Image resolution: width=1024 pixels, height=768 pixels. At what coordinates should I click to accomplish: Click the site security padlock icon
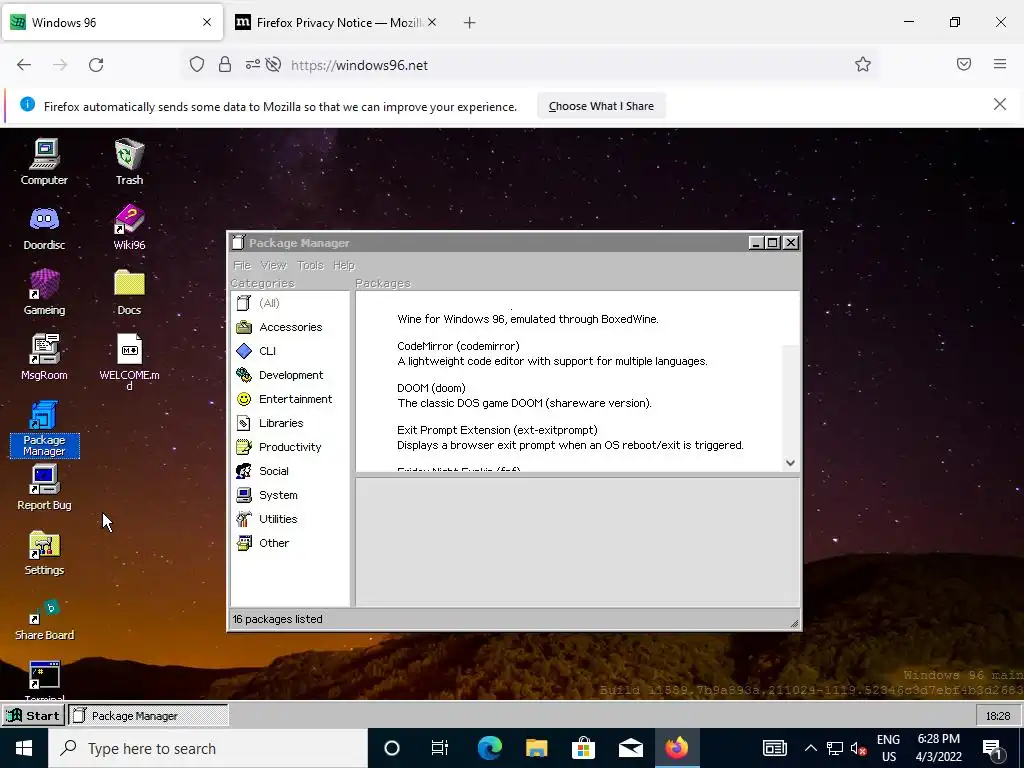pyautogui.click(x=225, y=65)
